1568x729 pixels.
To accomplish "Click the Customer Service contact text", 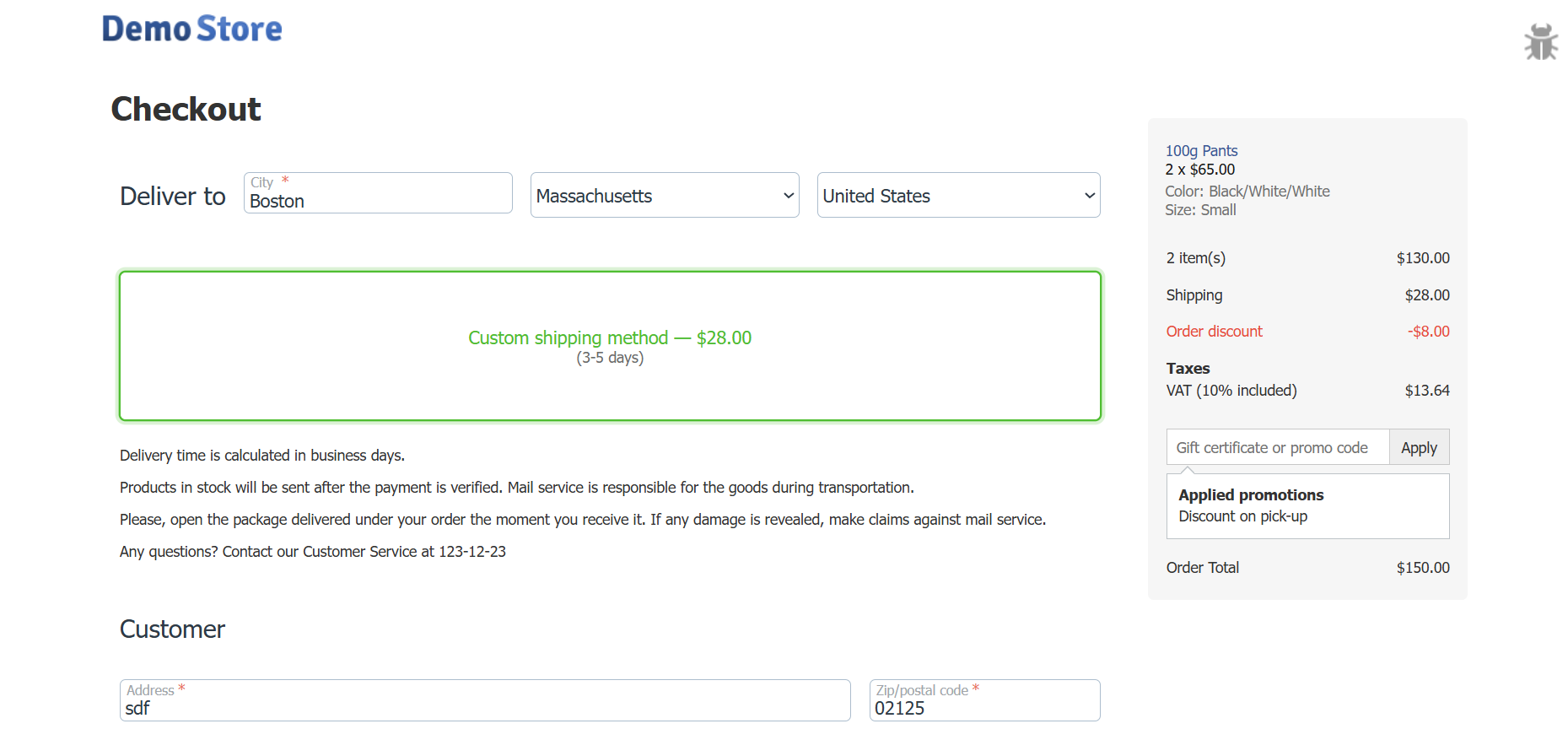I will (x=312, y=552).
